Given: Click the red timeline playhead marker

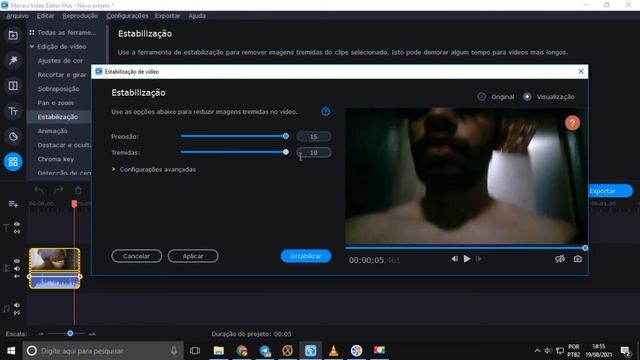Looking at the screenshot, I should point(74,203).
